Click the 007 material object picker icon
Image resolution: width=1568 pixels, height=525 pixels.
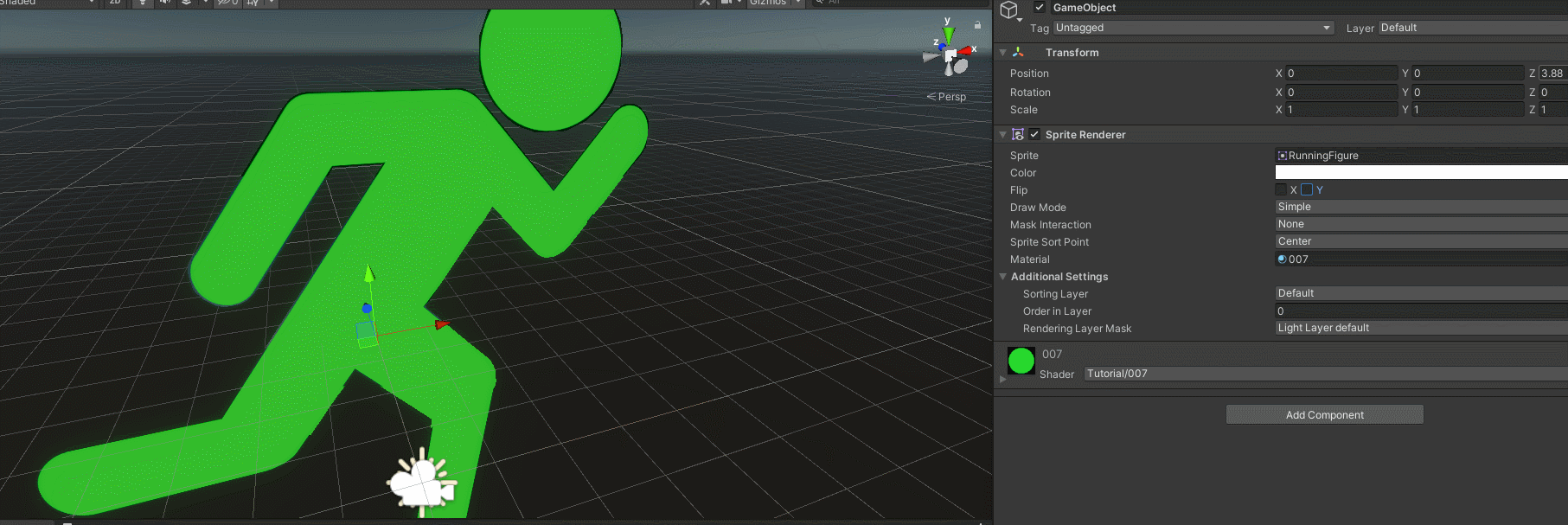1282,259
